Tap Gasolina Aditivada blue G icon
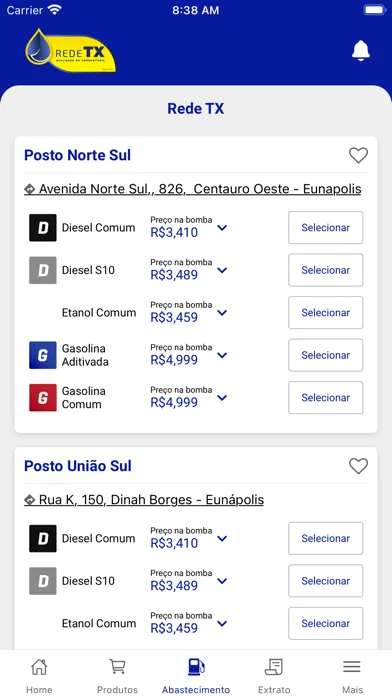Screen dimensions: 392x696 point(43,355)
